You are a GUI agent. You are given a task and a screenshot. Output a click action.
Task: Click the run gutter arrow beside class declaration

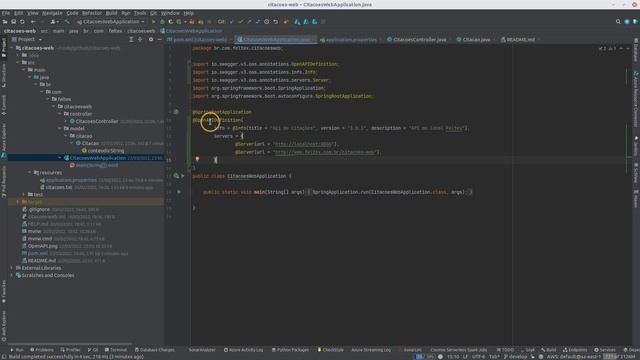point(182,176)
